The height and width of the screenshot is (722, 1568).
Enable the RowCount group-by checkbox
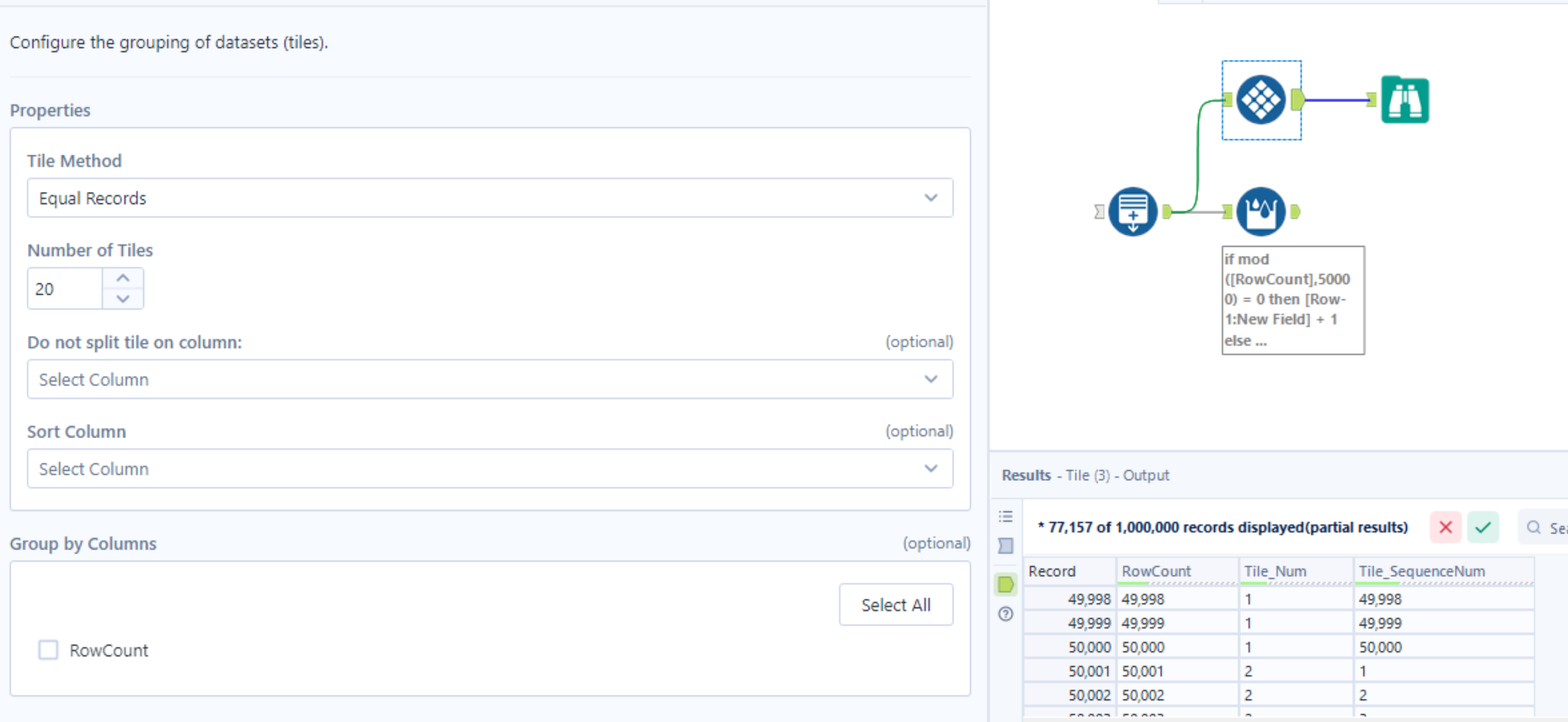(48, 650)
